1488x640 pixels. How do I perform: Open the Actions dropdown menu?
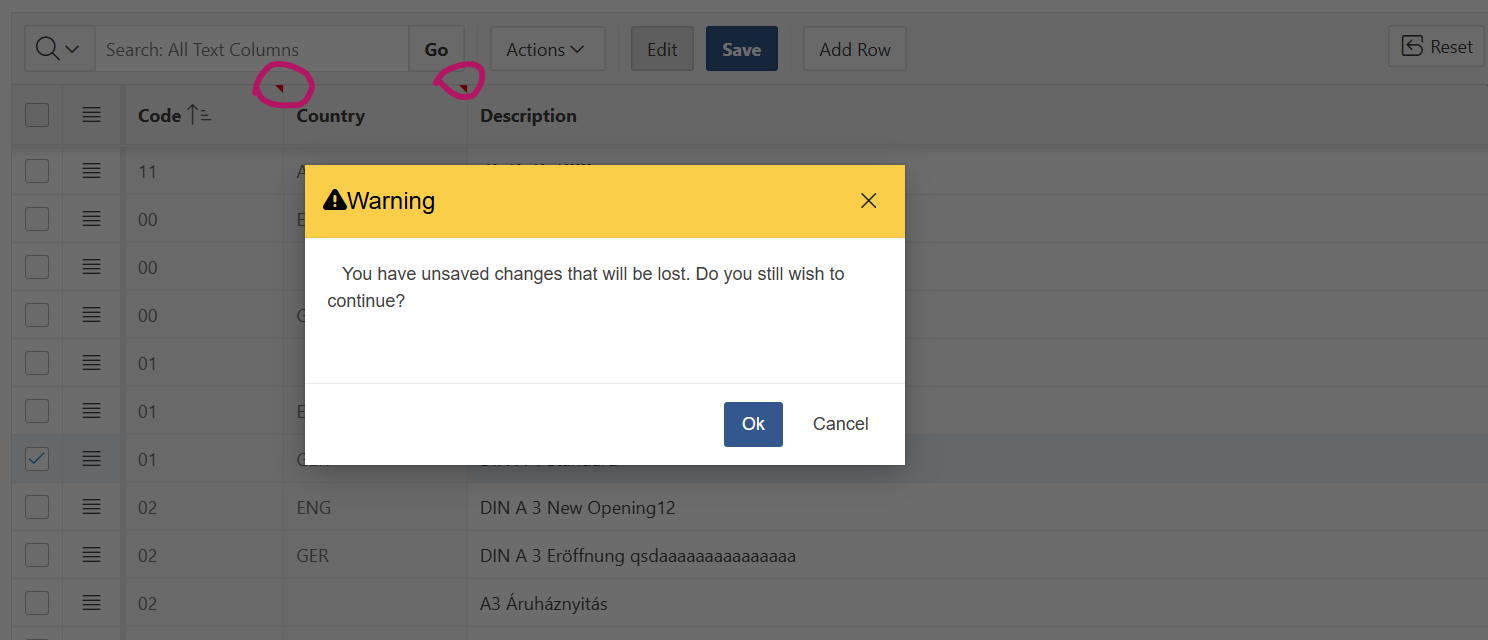click(x=547, y=49)
